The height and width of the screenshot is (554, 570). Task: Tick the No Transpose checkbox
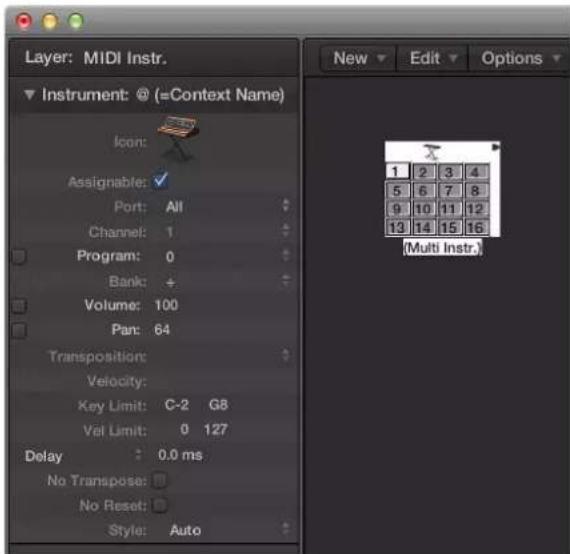(x=160, y=480)
